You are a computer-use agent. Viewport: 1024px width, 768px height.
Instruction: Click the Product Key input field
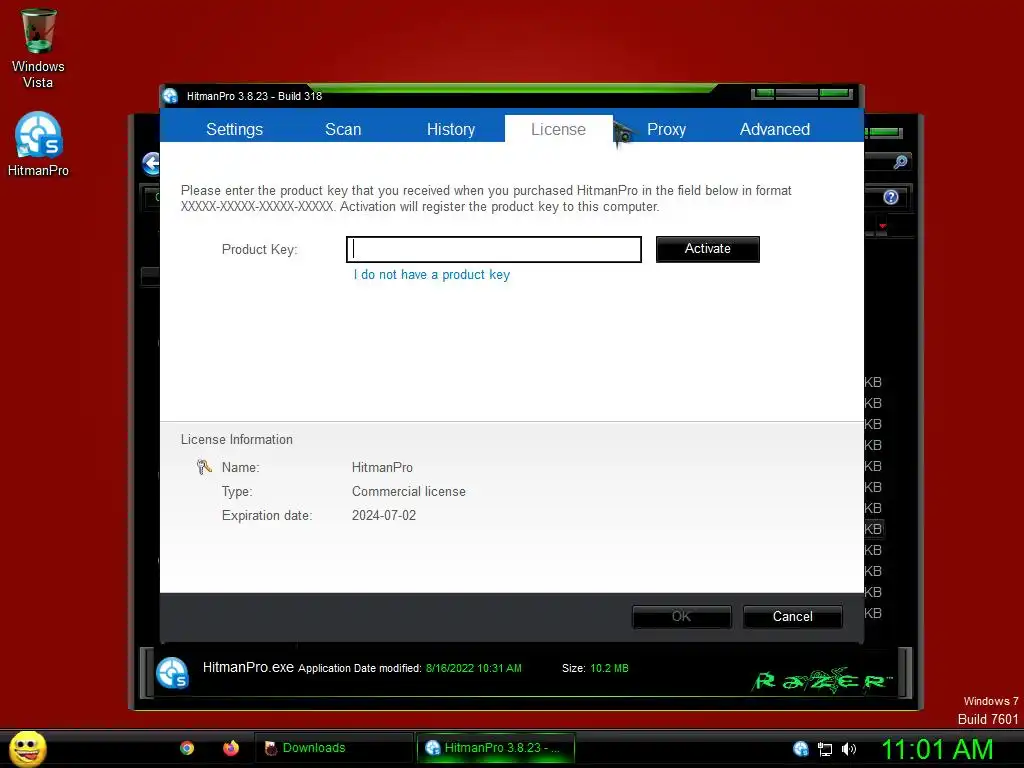click(494, 249)
